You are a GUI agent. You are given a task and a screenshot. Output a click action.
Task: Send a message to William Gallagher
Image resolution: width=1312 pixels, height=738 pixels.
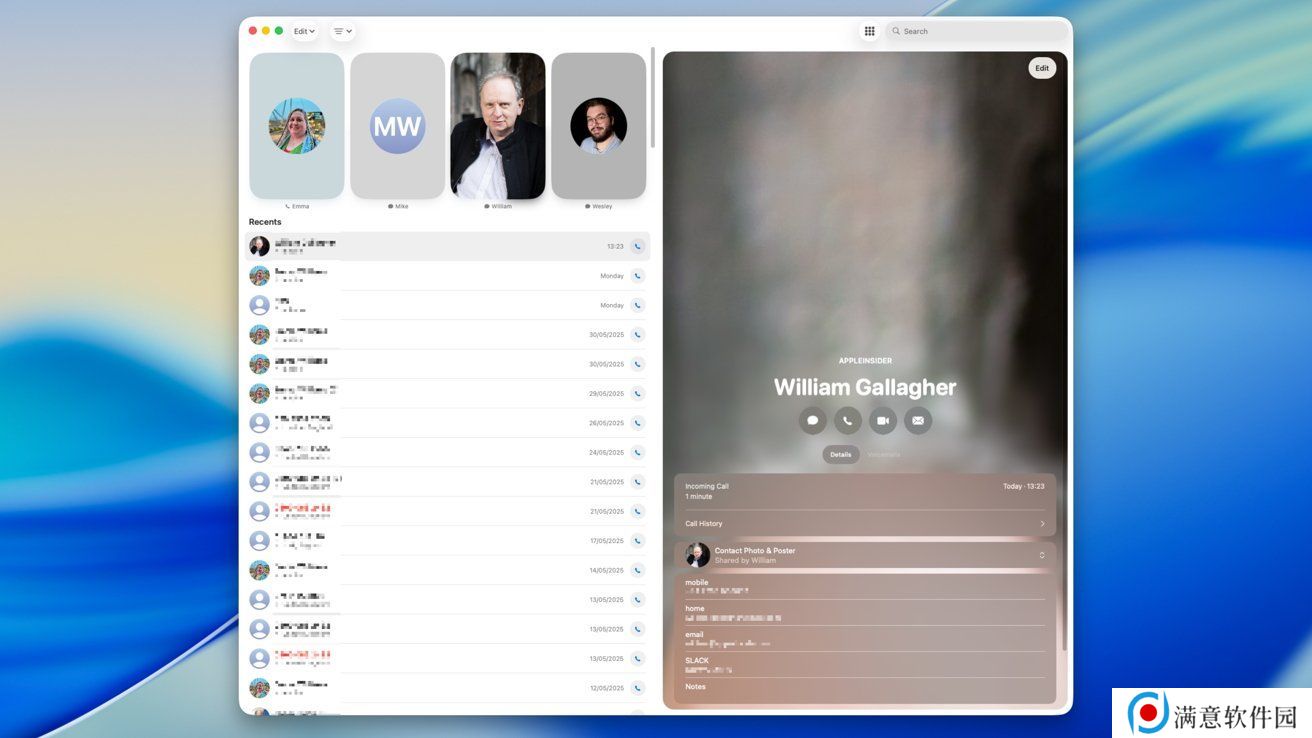tap(812, 421)
